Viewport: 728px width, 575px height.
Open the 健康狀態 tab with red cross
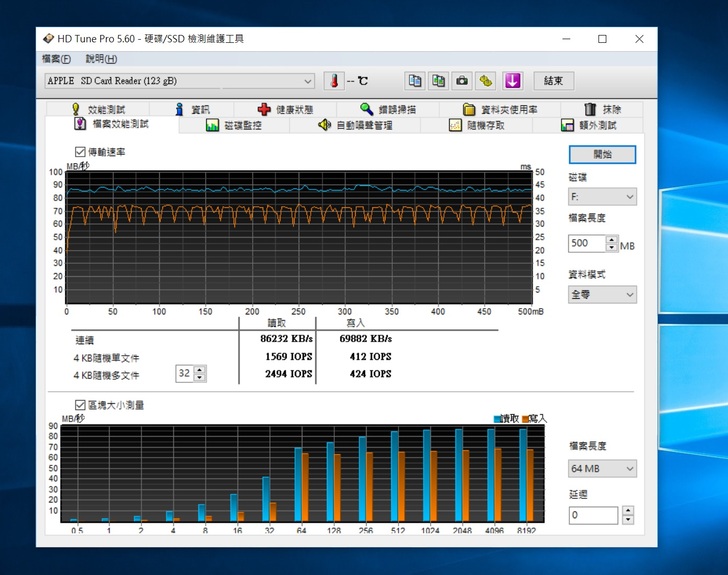tap(285, 109)
